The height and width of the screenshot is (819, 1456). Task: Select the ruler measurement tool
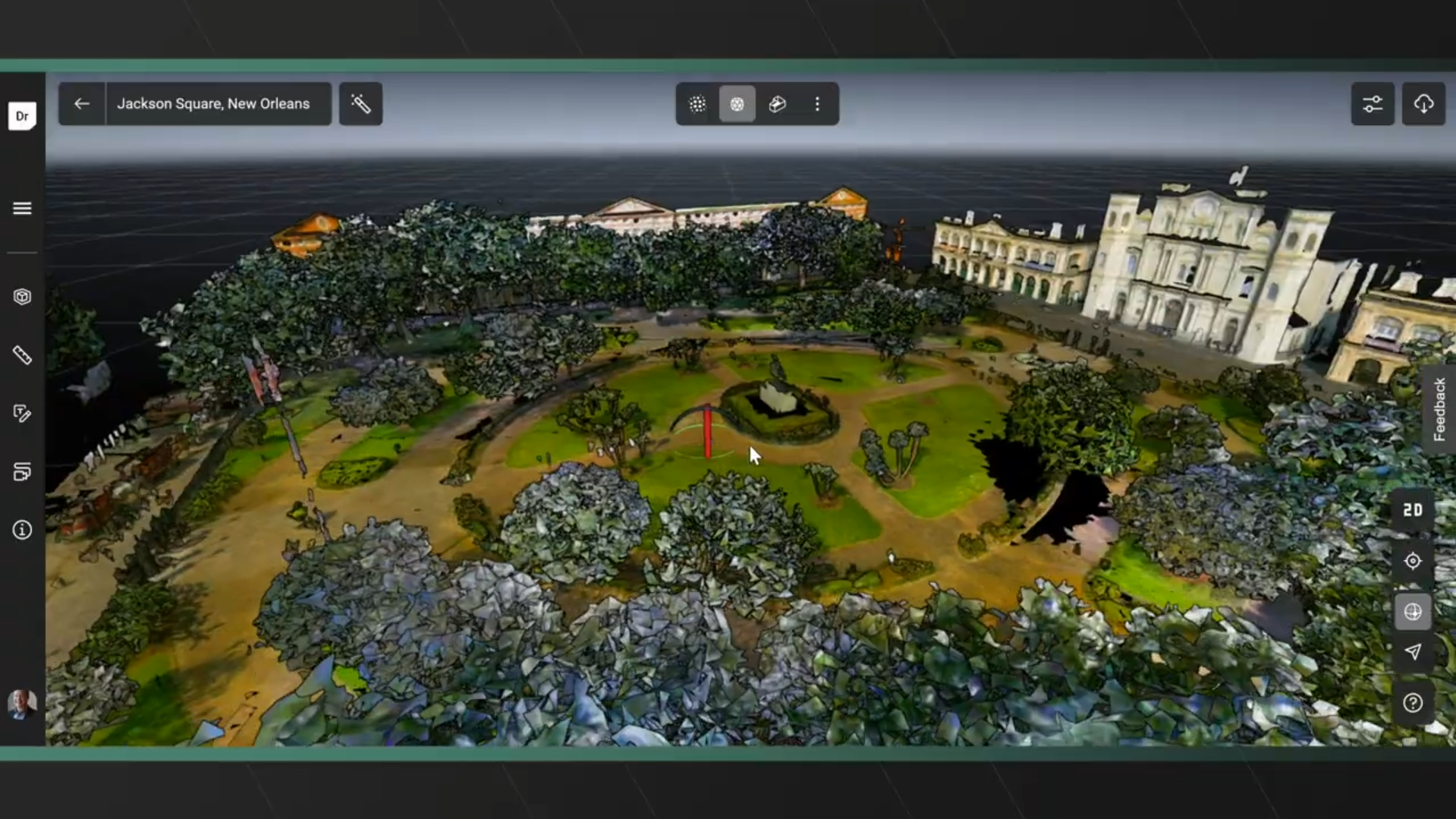pos(22,355)
